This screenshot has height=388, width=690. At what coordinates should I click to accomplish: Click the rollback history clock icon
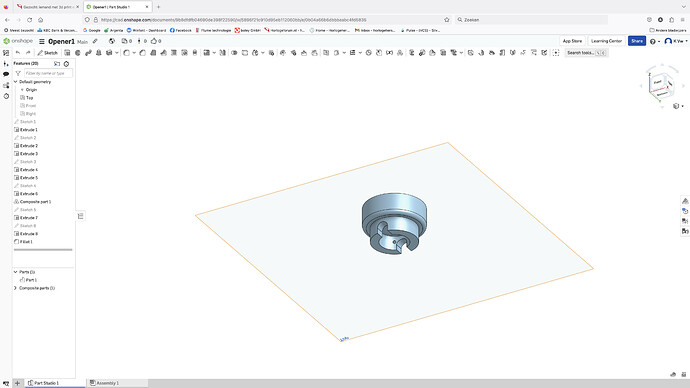(x=66, y=64)
